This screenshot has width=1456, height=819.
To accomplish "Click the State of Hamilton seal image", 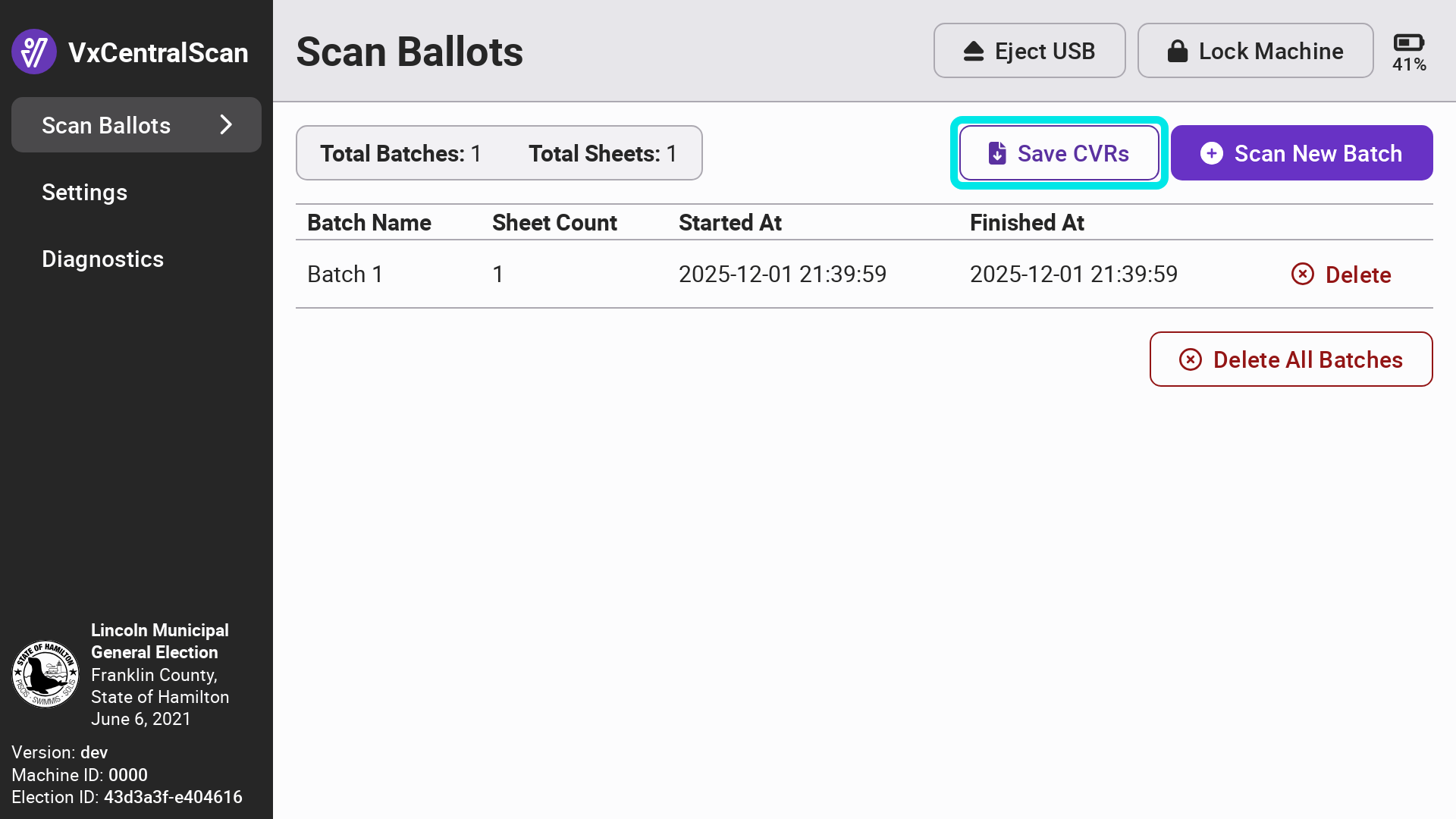I will tap(45, 674).
